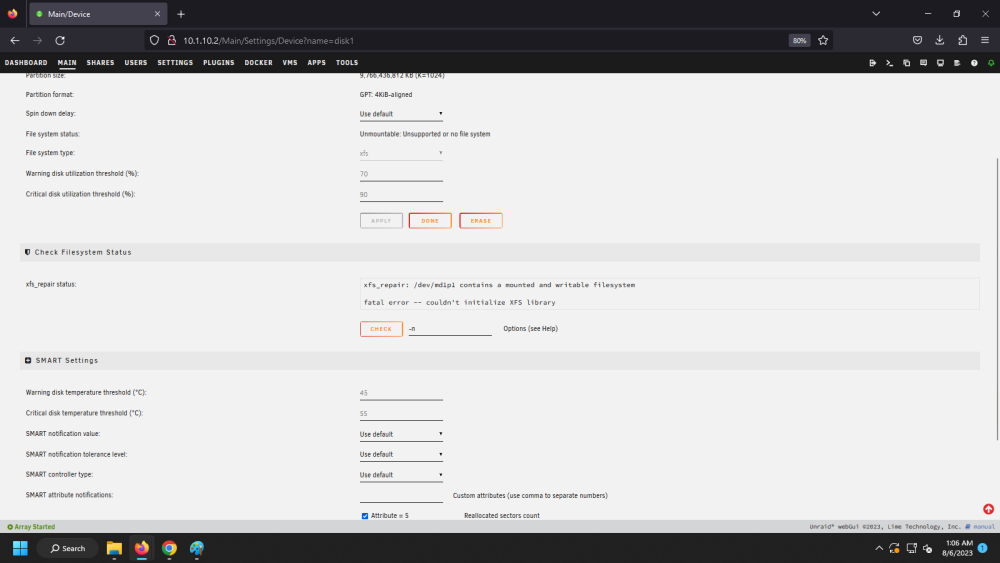Open the Windows Start menu
Screen dimensions: 1000x563
[x=20, y=548]
